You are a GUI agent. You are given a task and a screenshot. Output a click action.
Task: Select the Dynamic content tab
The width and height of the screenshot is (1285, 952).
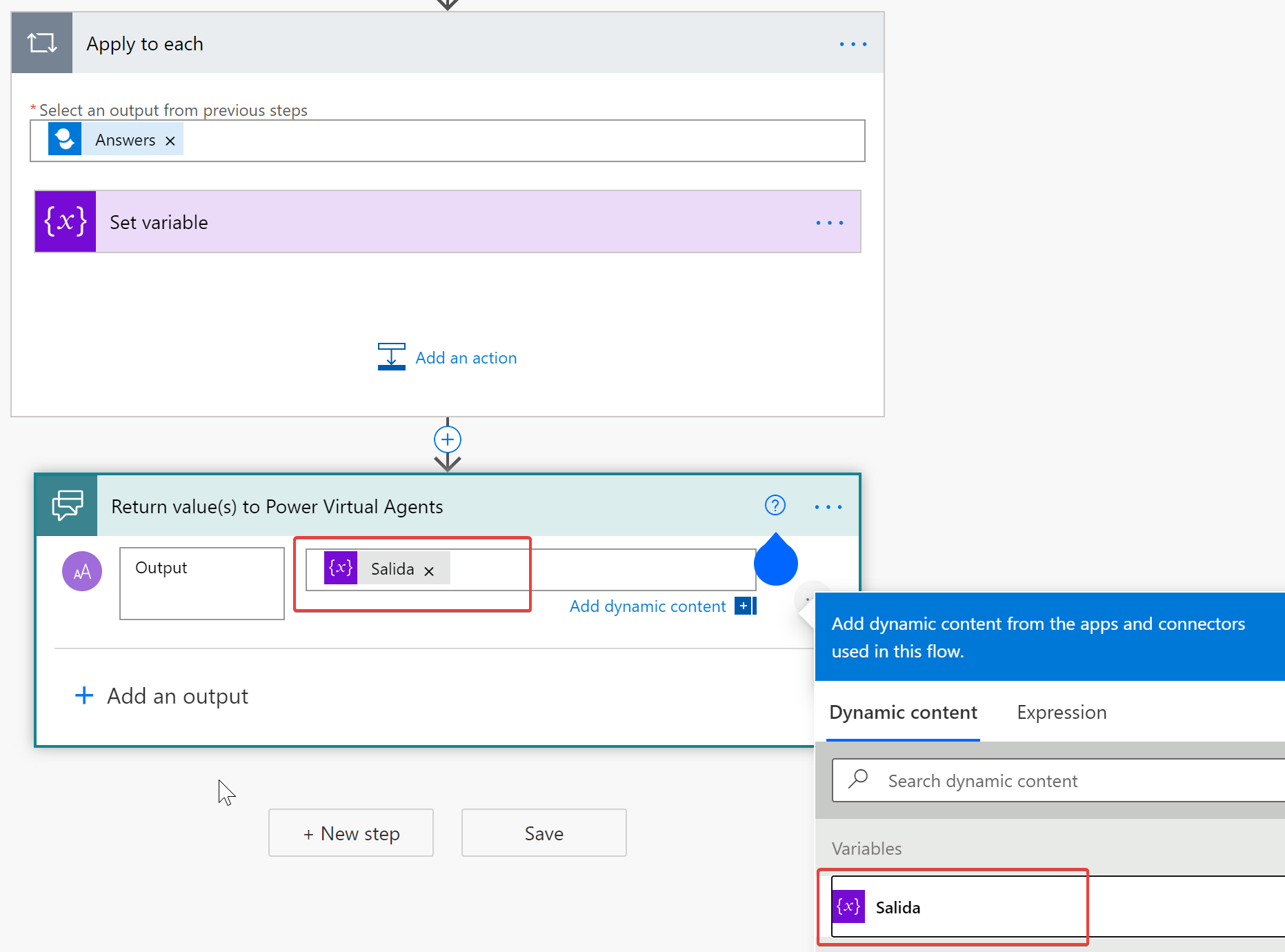point(903,713)
